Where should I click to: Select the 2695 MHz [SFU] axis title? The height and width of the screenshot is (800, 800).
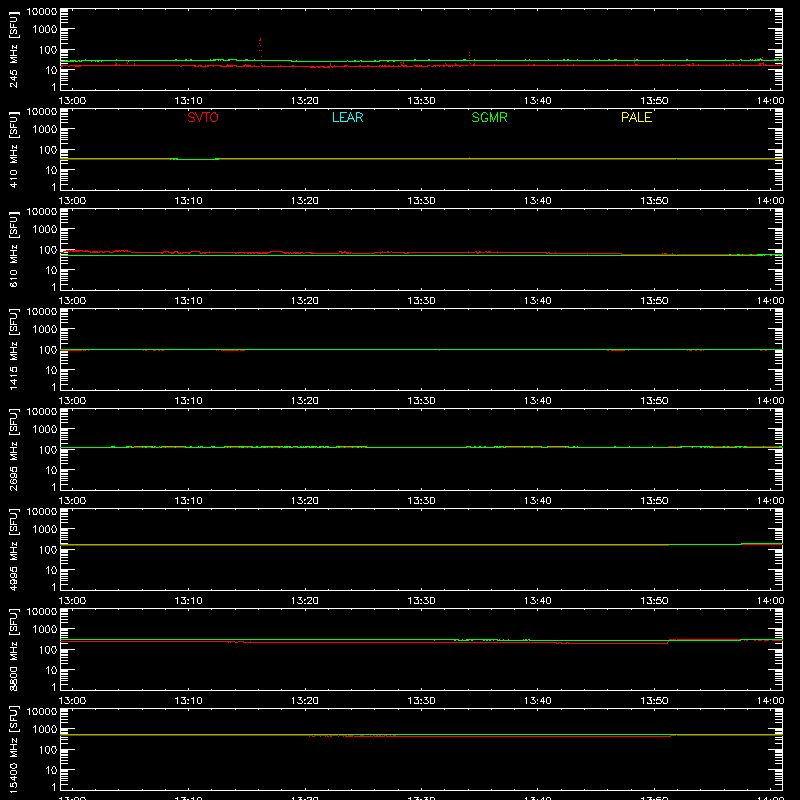[x=14, y=449]
